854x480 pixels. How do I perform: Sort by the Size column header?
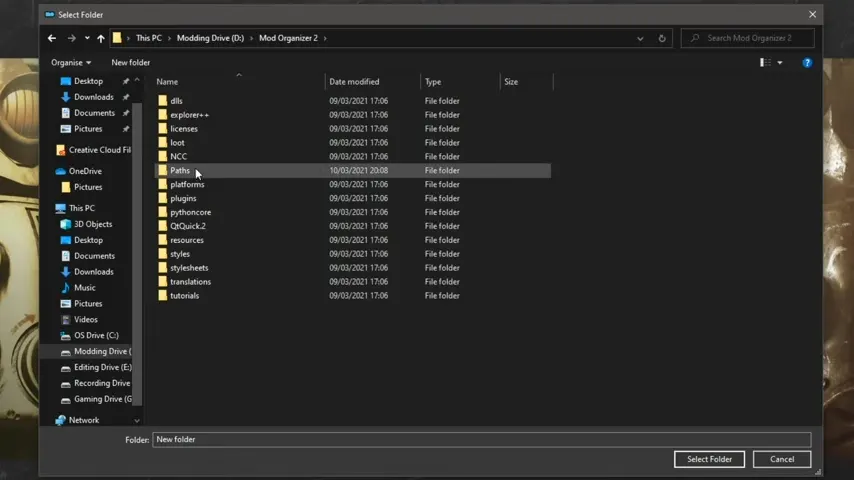(511, 82)
